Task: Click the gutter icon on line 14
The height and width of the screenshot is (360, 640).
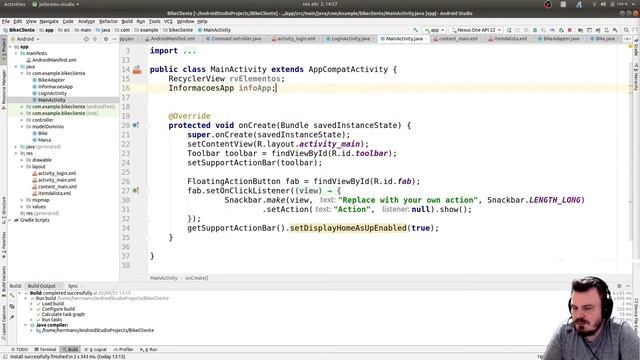Action: point(137,70)
